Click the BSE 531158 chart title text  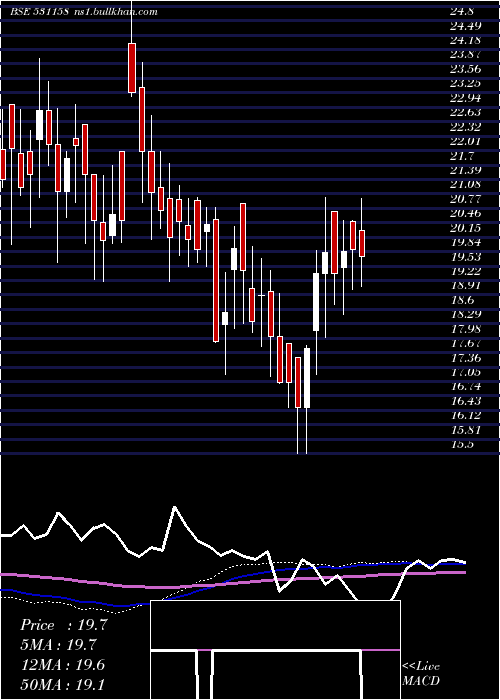point(39,12)
